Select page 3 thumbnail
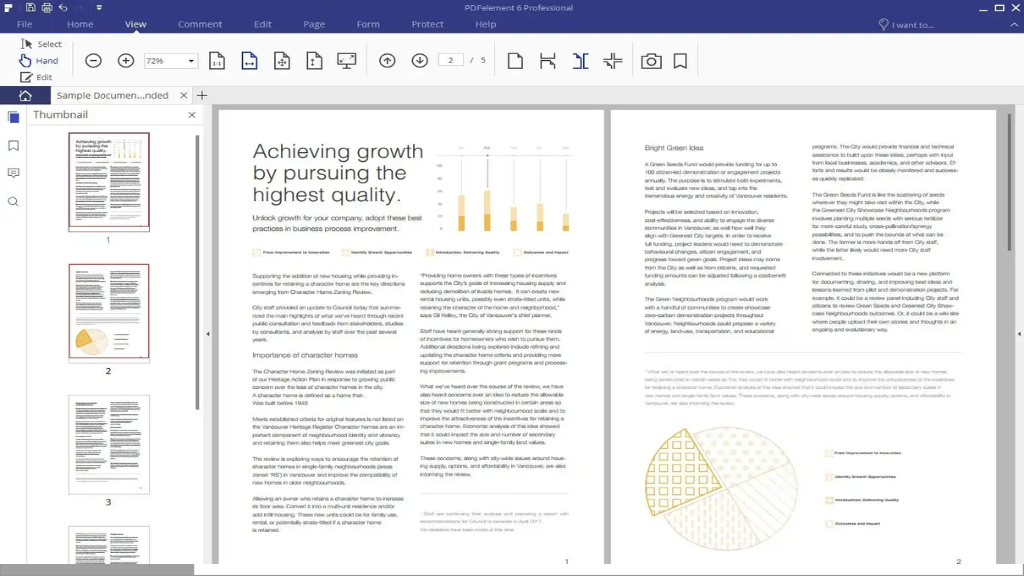The image size is (1024, 576). (x=109, y=444)
